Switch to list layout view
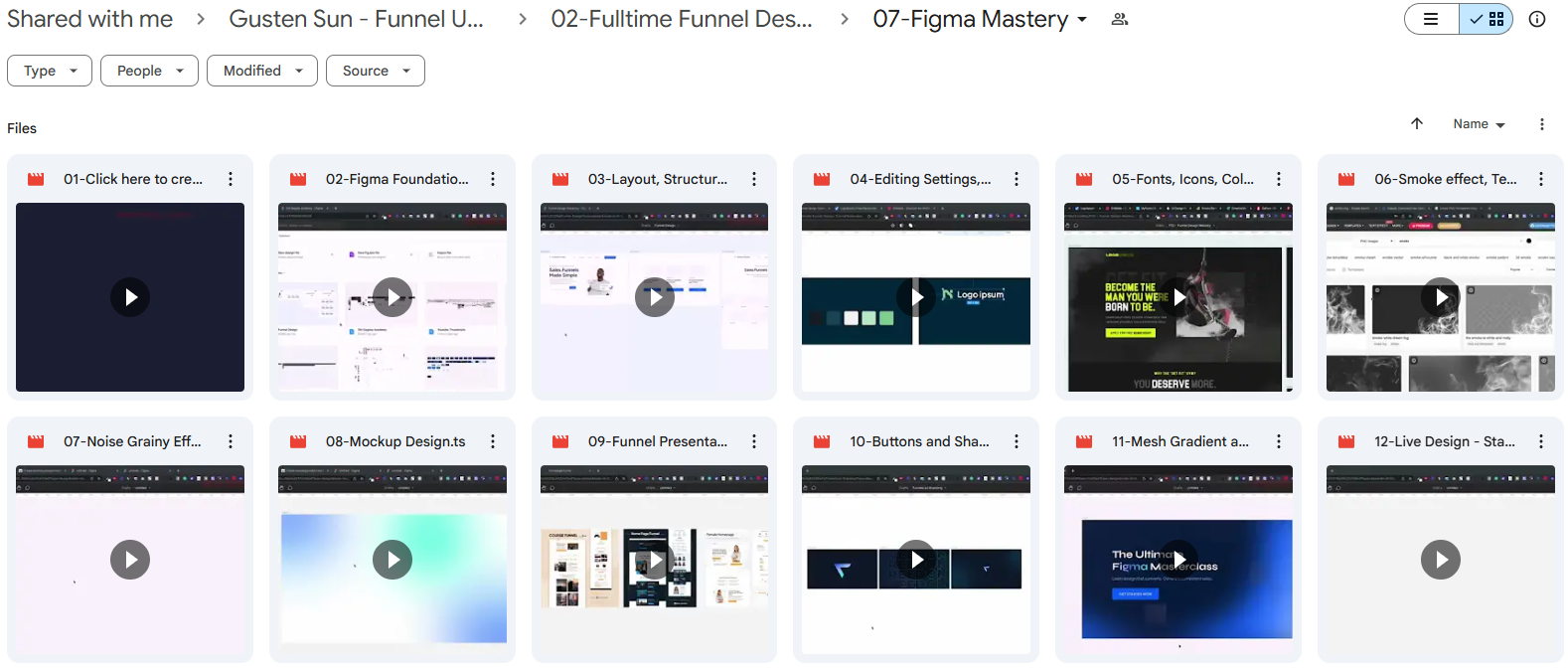 coord(1432,19)
